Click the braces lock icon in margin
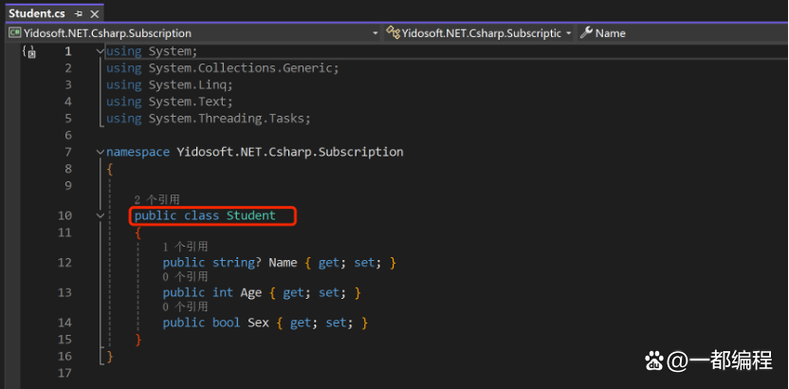Image resolution: width=789 pixels, height=389 pixels. pyautogui.click(x=29, y=51)
